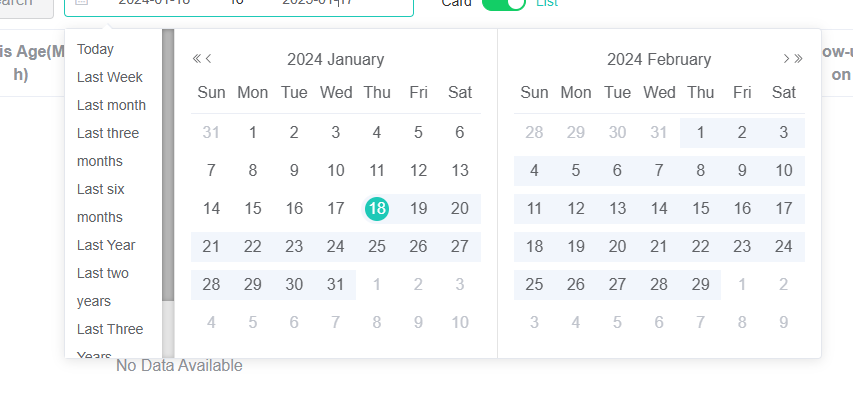Click the shortcuts panel scrollbar
Image resolution: width=853 pixels, height=408 pixels.
click(x=168, y=165)
